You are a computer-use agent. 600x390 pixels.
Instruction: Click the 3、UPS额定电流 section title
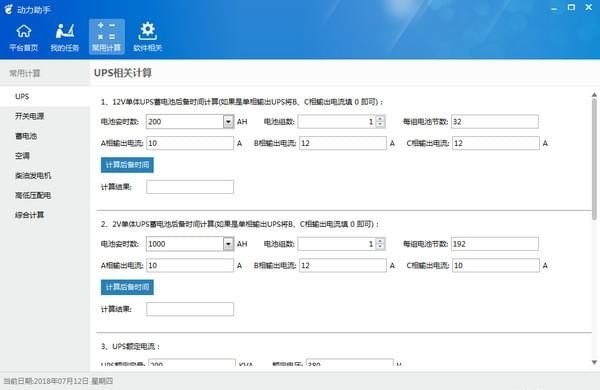(130, 346)
